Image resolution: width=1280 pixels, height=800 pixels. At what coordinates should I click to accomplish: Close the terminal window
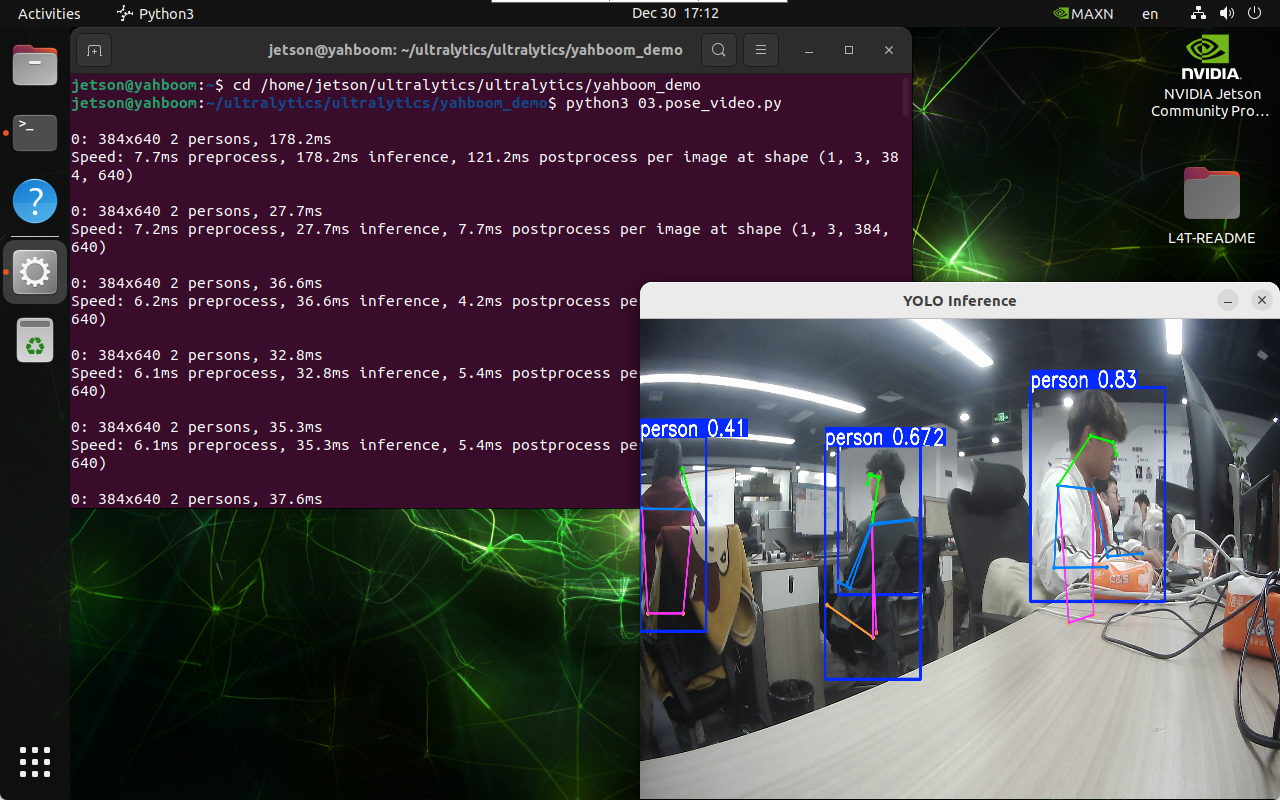coord(889,50)
